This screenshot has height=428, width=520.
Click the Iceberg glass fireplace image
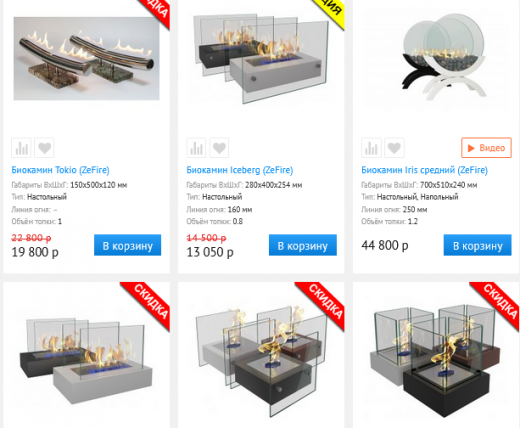coord(261,59)
